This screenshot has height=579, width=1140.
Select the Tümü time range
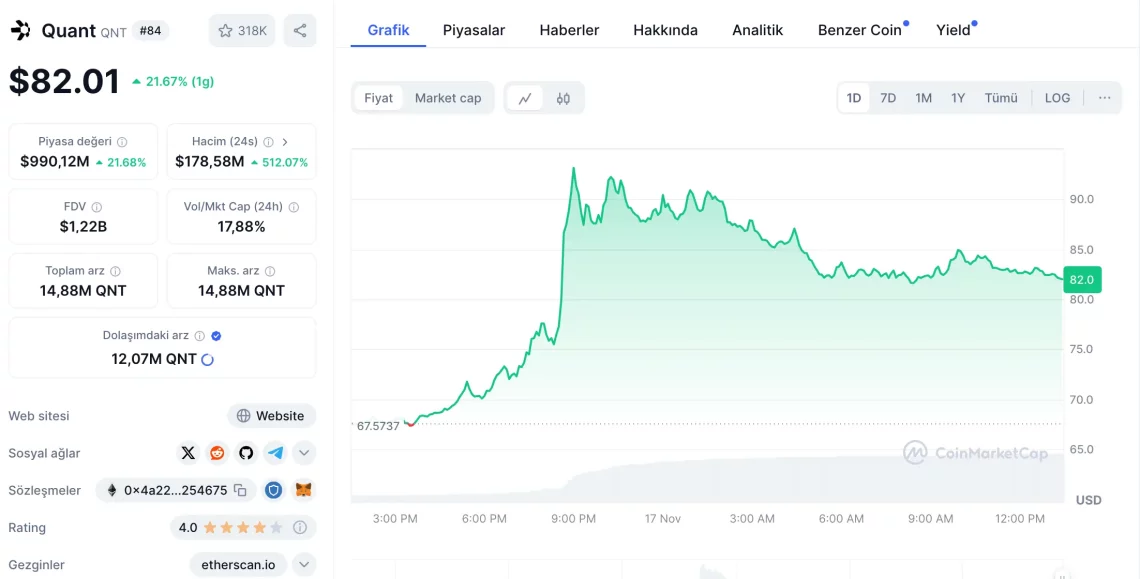[1001, 98]
